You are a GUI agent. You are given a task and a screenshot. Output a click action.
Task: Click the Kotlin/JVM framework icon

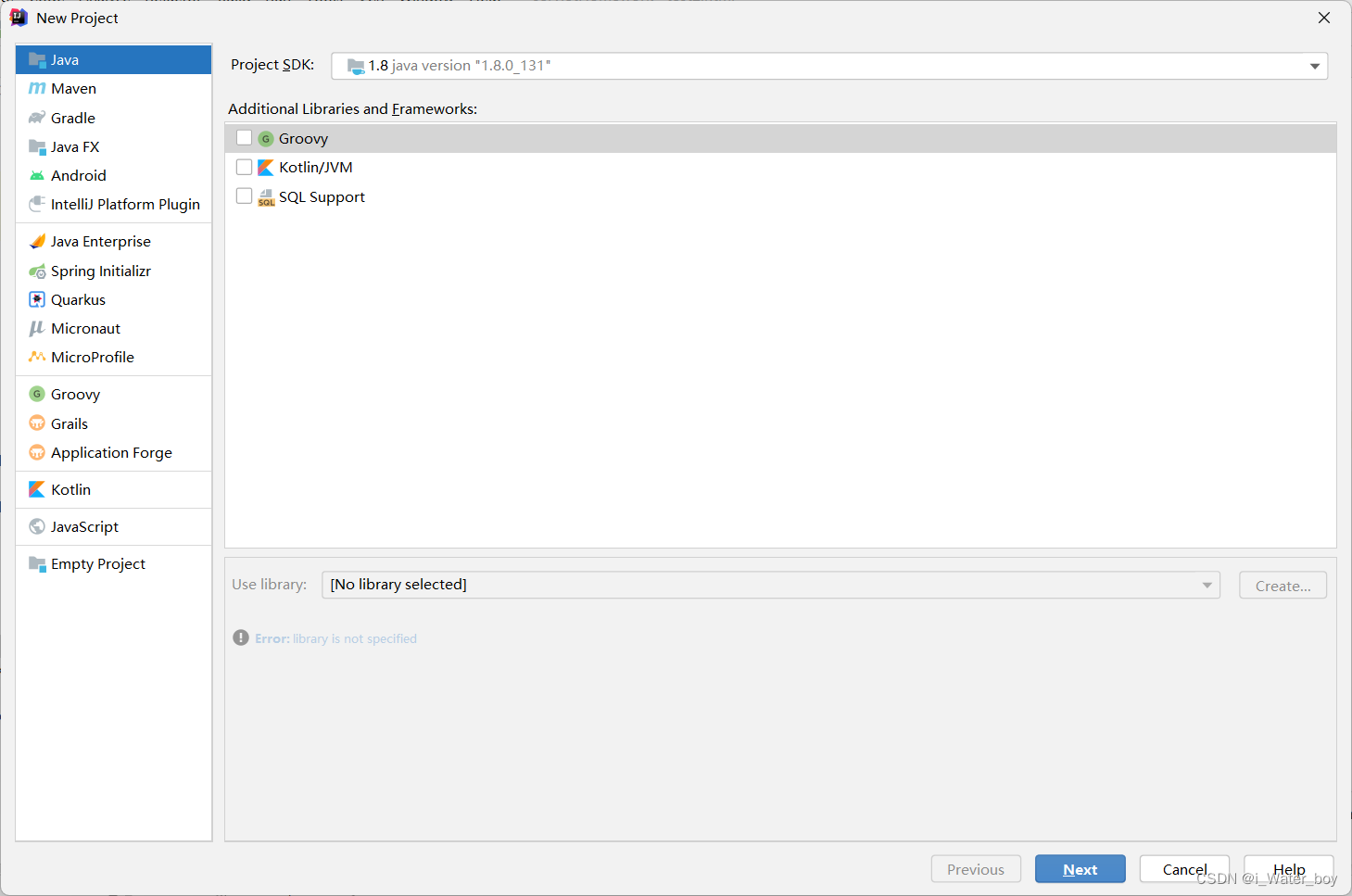coord(266,167)
